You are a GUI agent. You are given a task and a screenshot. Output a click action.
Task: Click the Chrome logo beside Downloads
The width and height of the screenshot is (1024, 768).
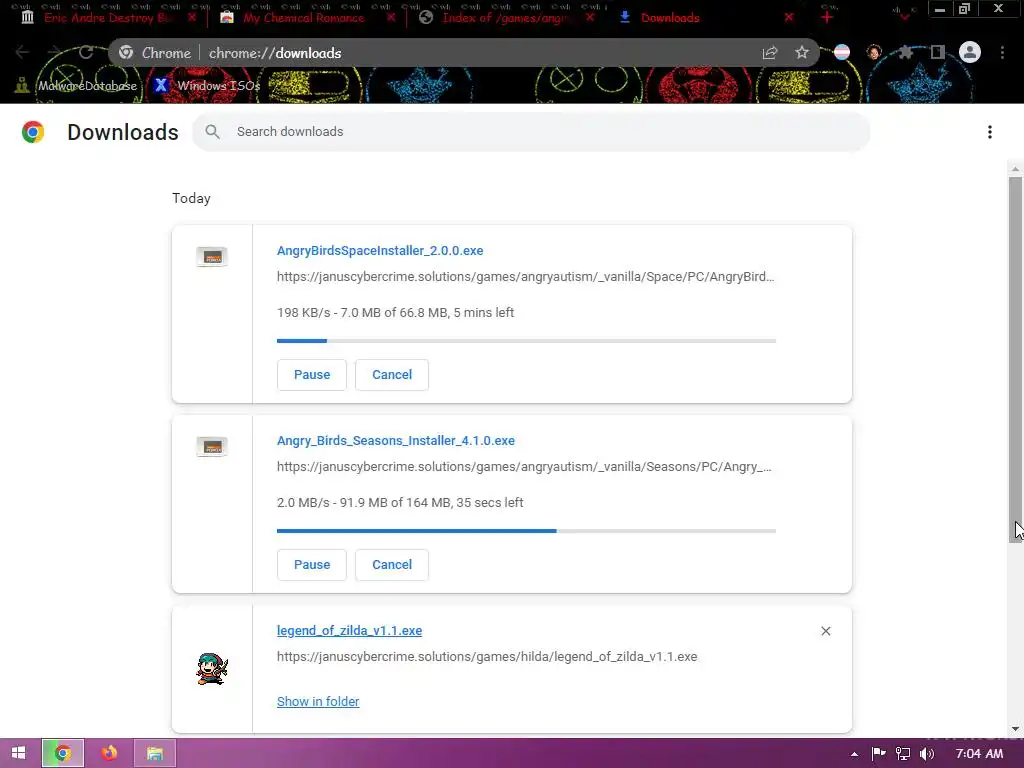point(33,132)
